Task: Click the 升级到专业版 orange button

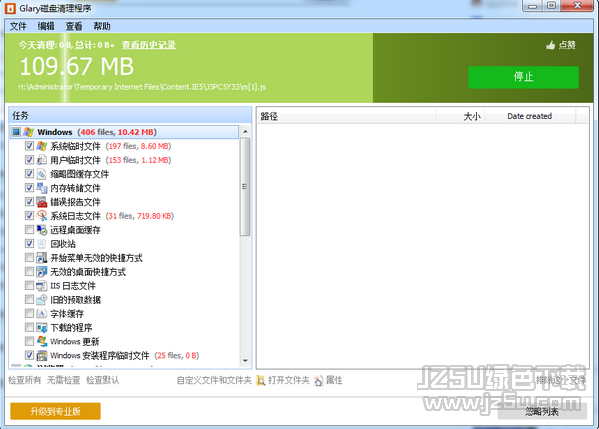Action: [55, 411]
